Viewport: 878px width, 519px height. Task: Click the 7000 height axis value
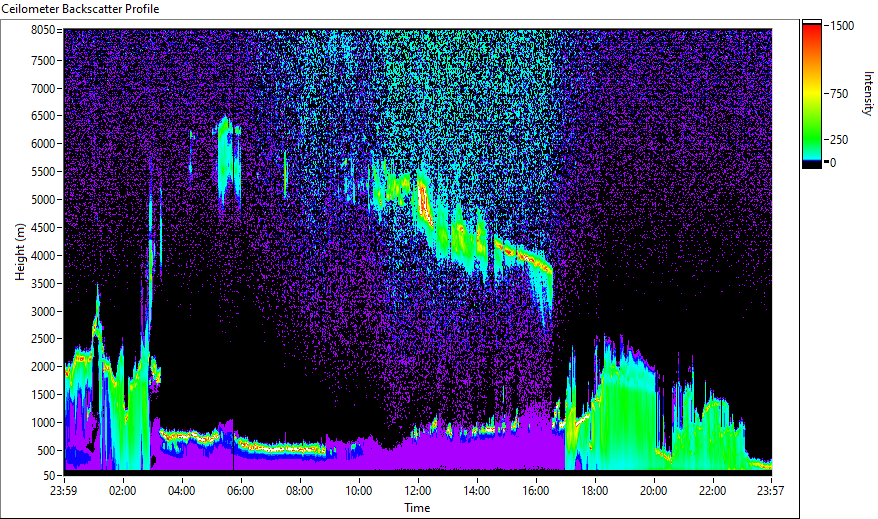[43, 88]
